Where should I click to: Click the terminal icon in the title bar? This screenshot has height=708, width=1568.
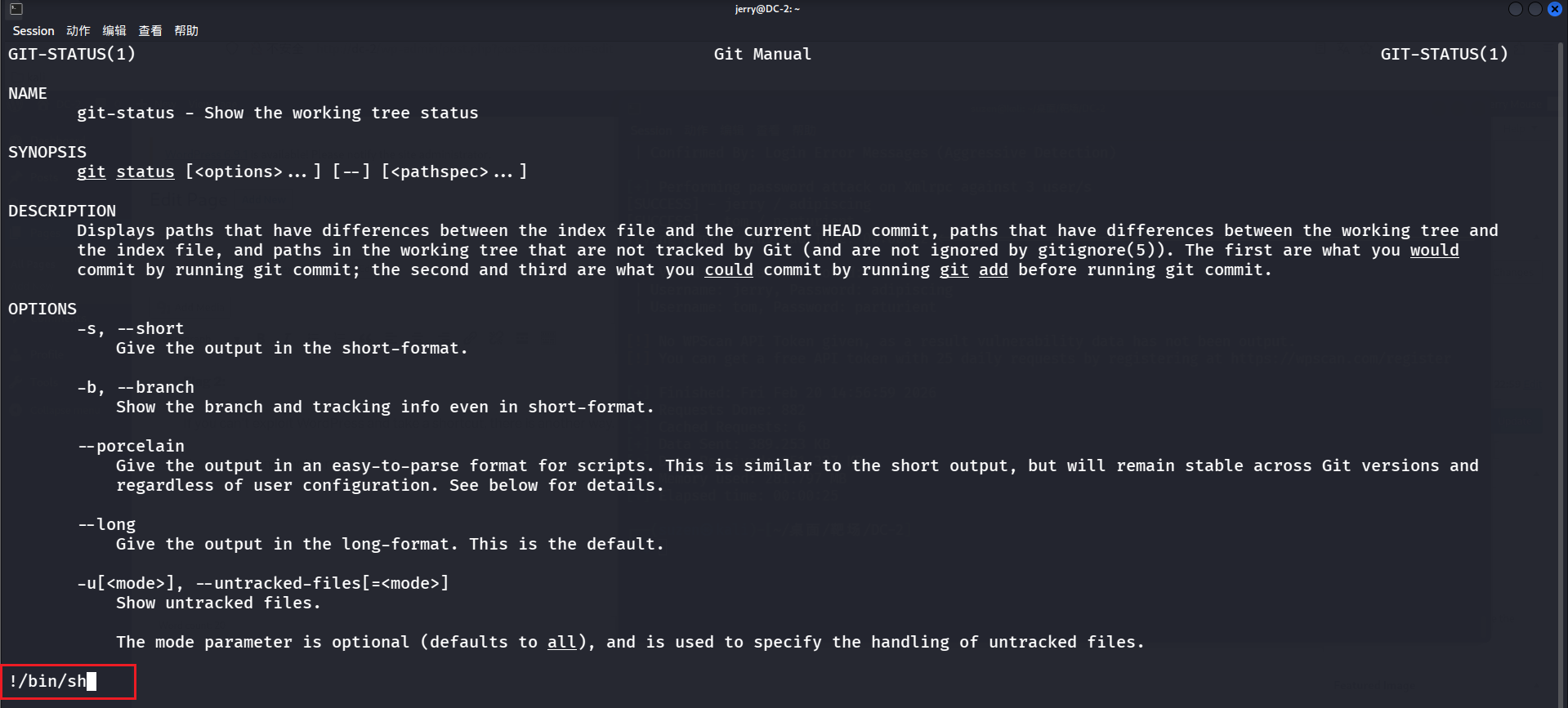(16, 9)
